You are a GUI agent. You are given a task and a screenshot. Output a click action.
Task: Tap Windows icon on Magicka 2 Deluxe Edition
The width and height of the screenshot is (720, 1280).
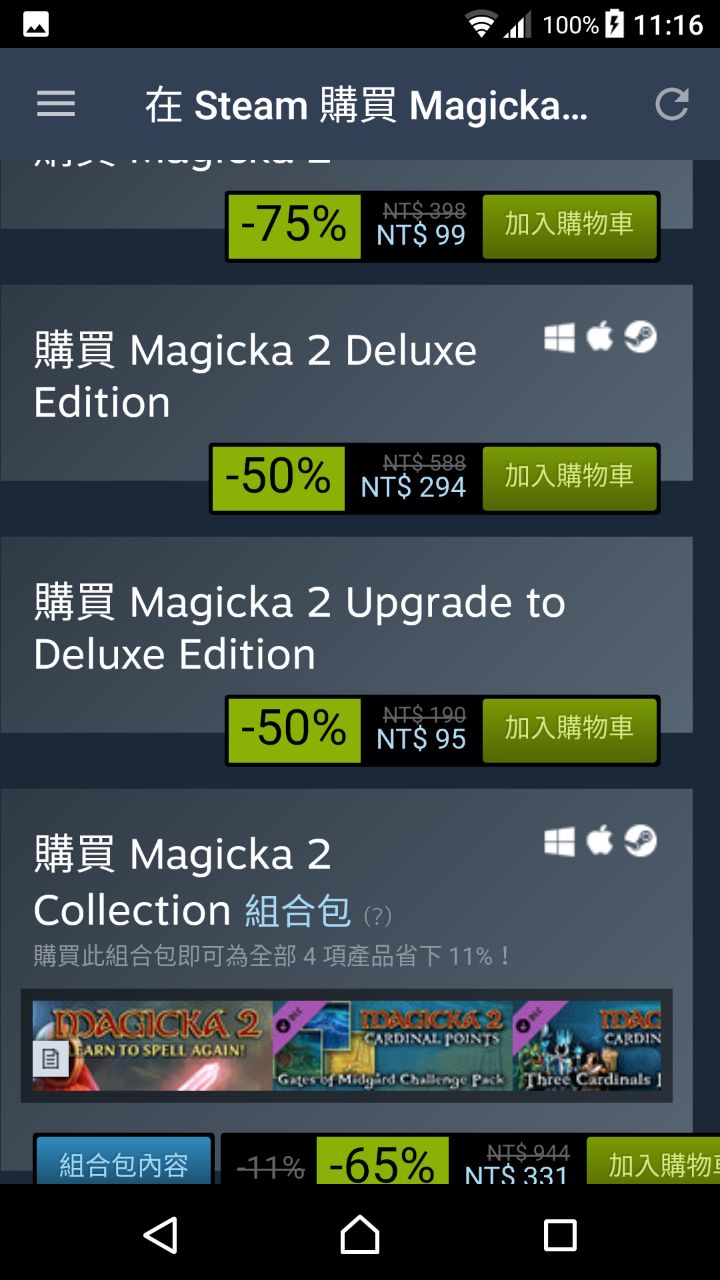560,339
